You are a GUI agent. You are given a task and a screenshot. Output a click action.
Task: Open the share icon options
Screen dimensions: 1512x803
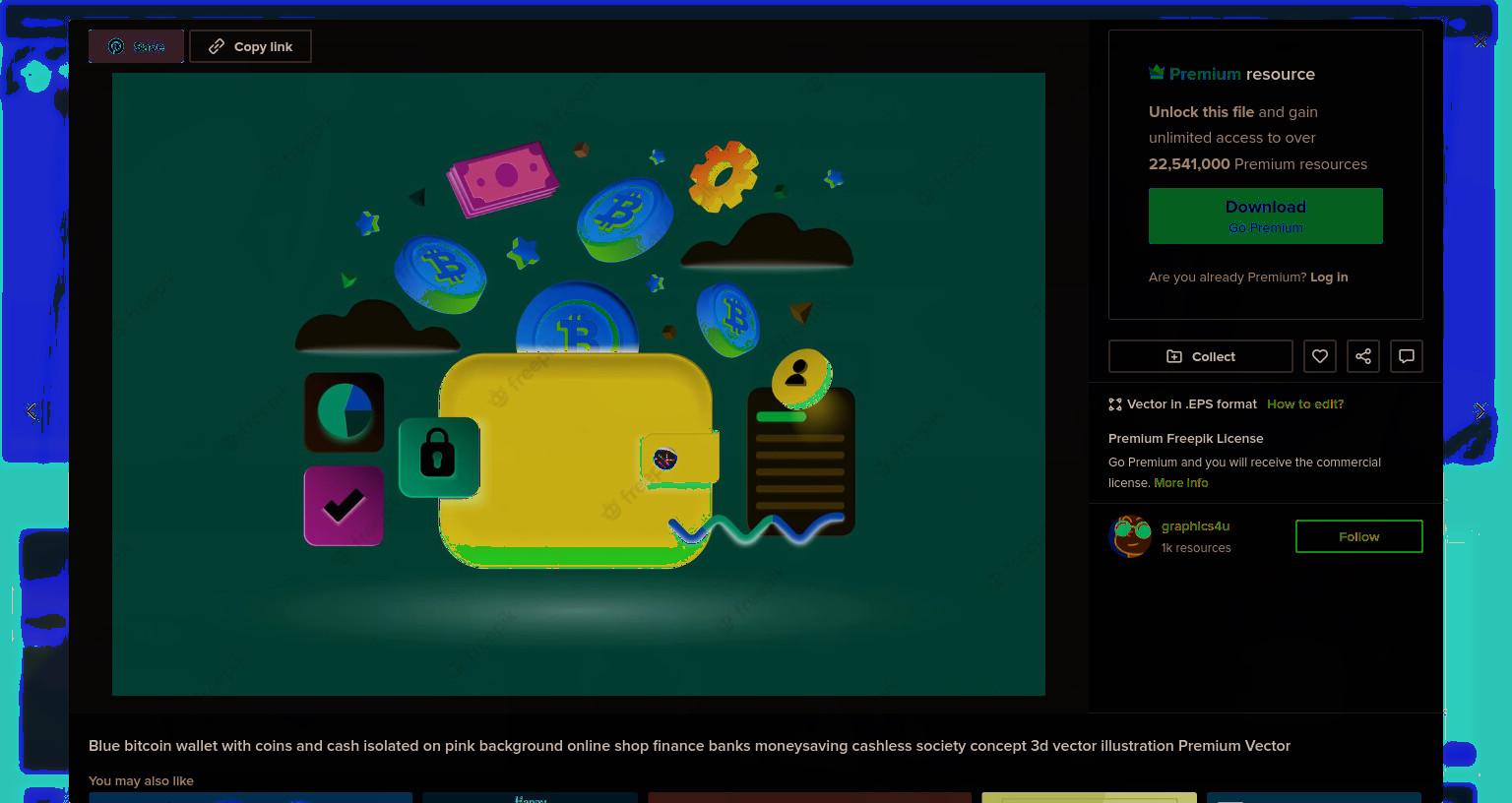[1362, 356]
